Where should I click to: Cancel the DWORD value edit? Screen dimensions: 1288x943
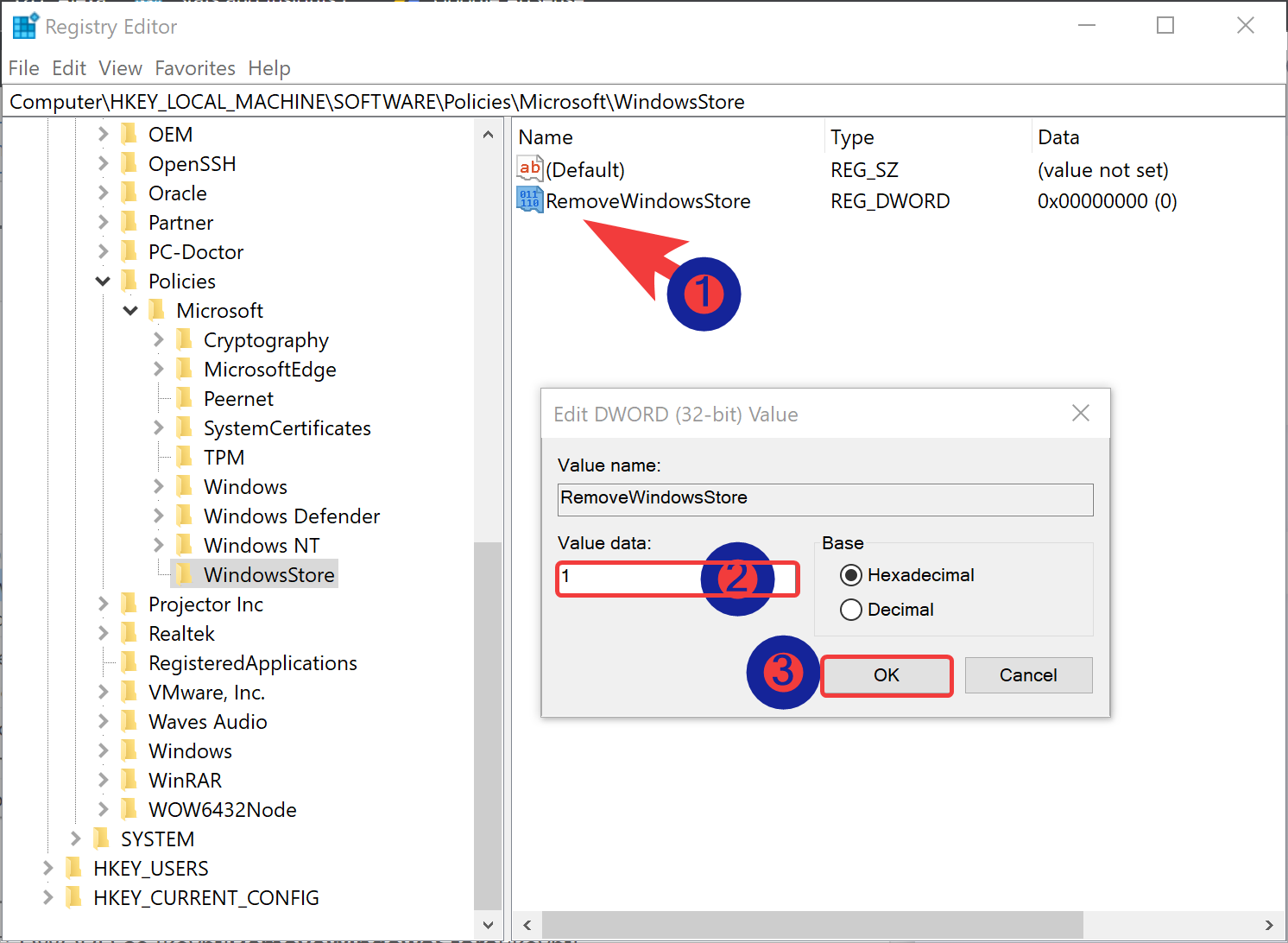coord(1028,675)
